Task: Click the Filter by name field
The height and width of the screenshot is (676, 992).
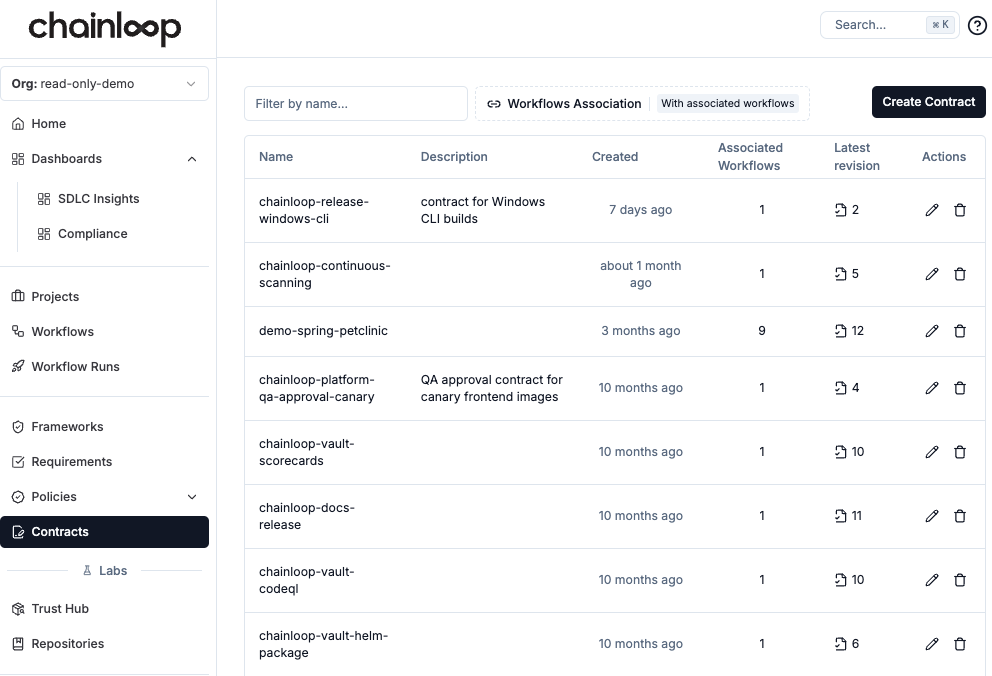Action: (356, 104)
